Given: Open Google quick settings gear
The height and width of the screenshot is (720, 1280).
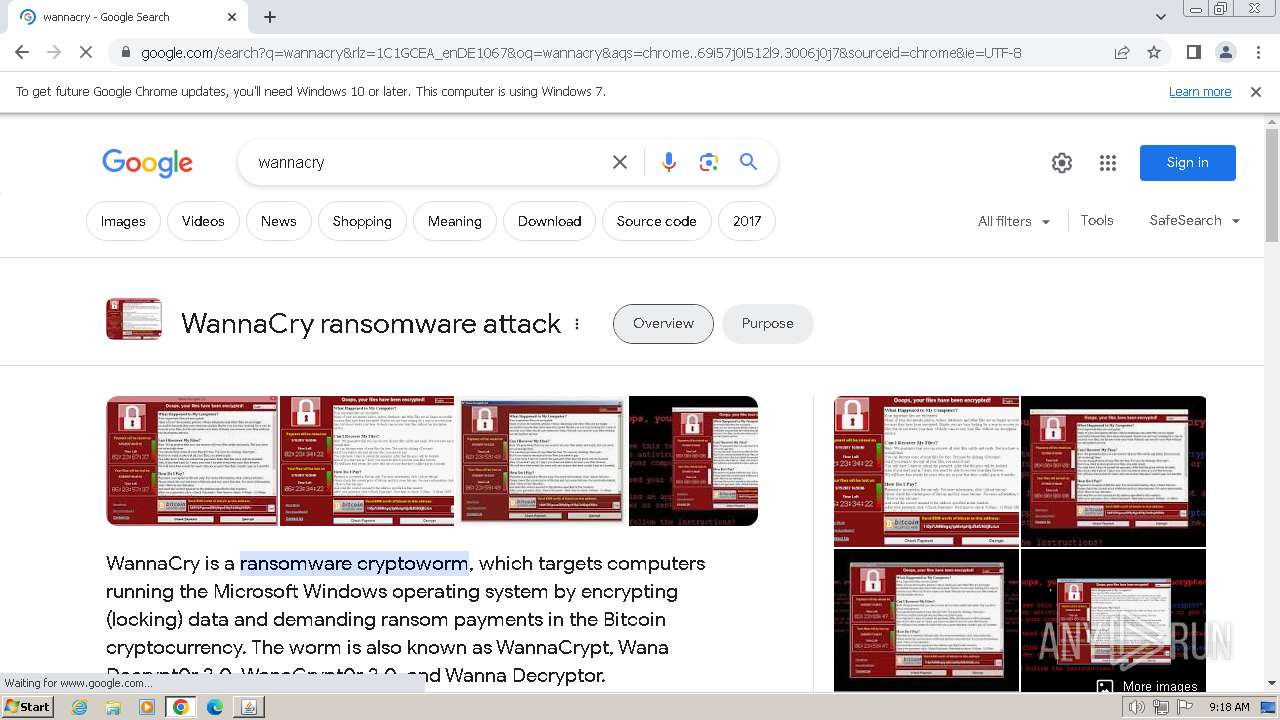Looking at the screenshot, I should (x=1062, y=163).
